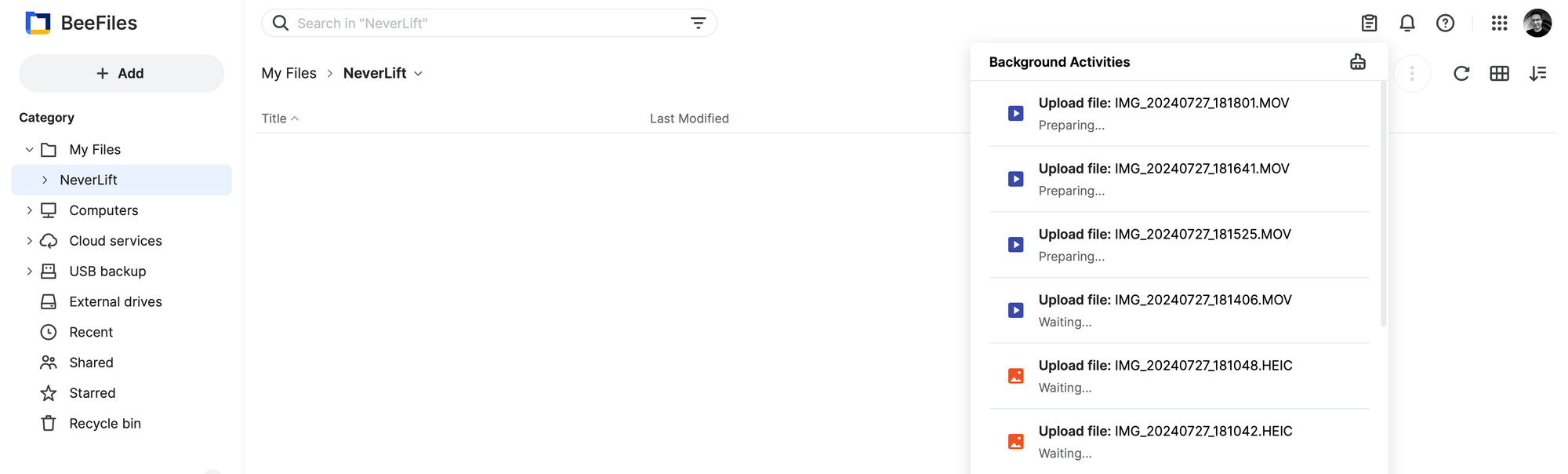Open the help question mark icon
Viewport: 1568px width, 474px height.
1445,24
